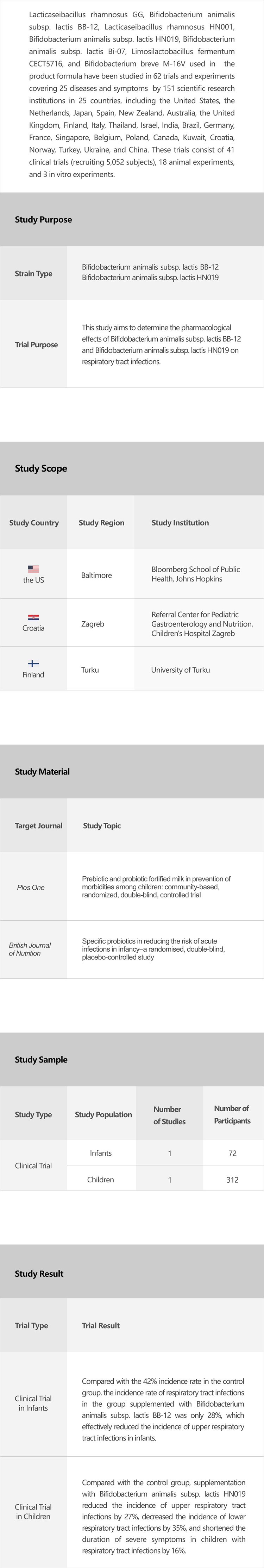Select the Clinical Trial in Children label
This screenshot has width=264, height=1568.
tap(33, 1511)
